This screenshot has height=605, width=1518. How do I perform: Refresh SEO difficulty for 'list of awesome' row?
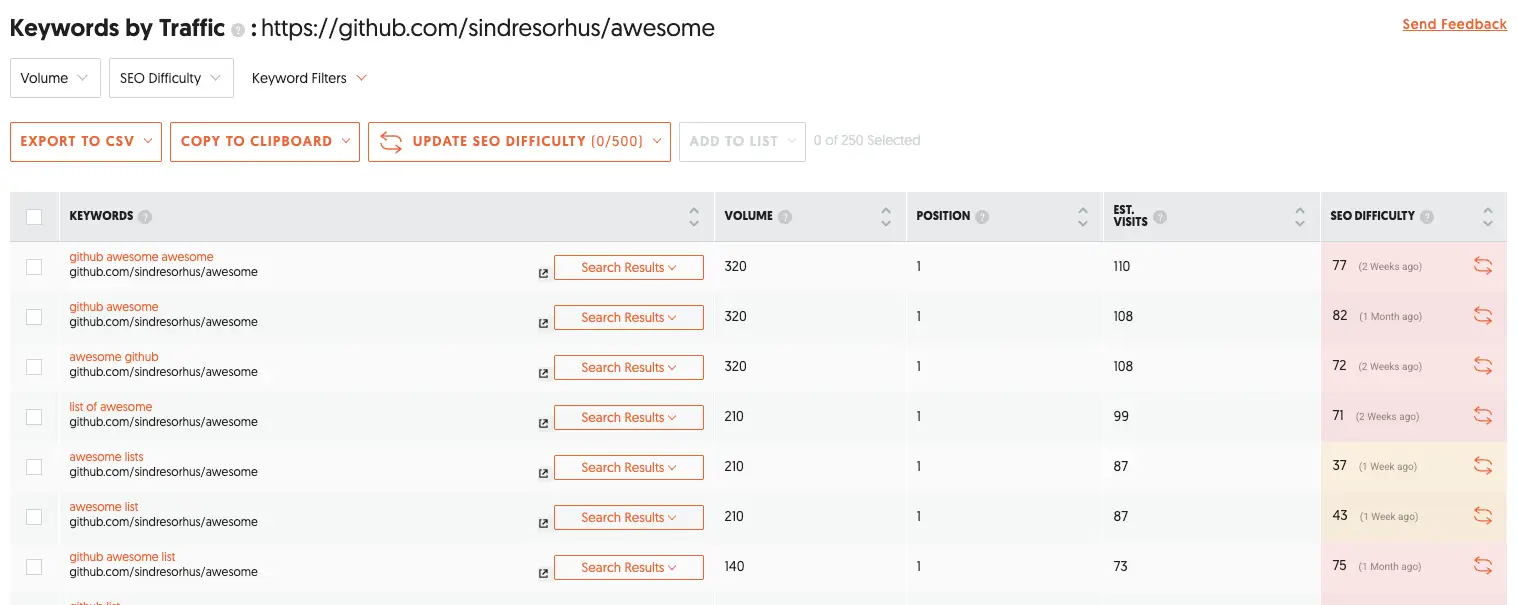[1483, 416]
